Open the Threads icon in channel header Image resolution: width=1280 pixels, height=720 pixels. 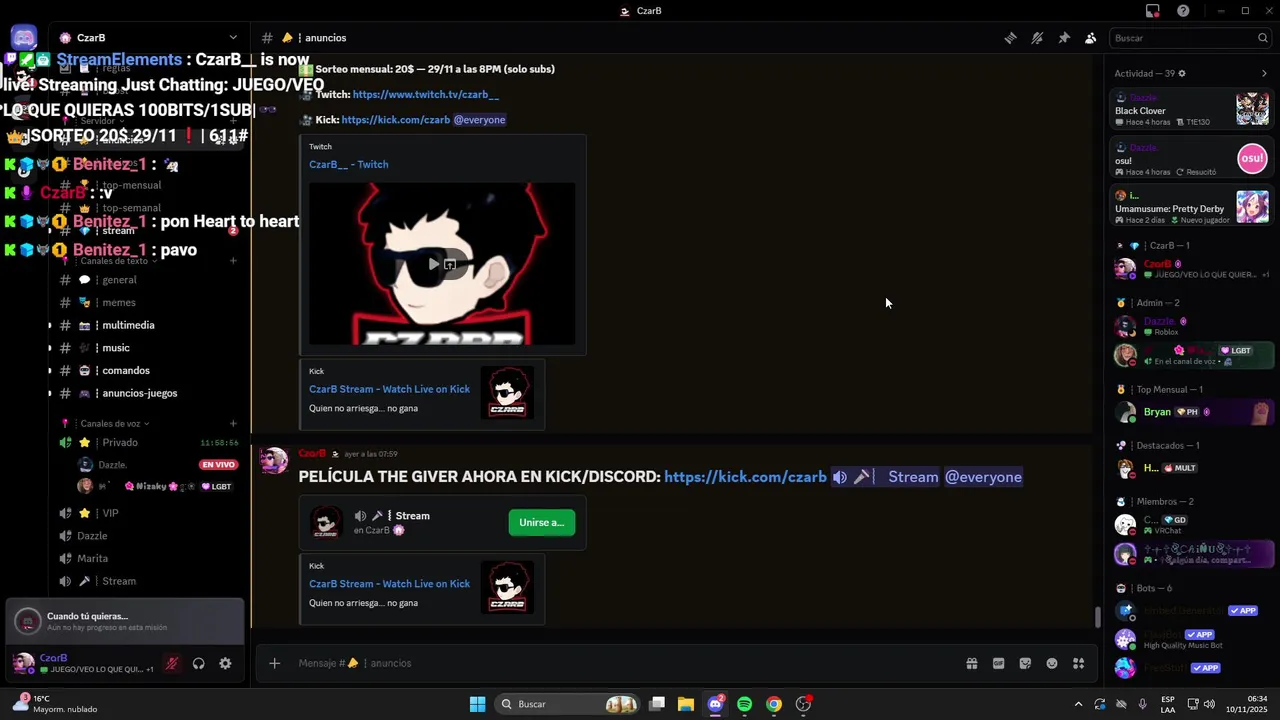coord(1010,38)
